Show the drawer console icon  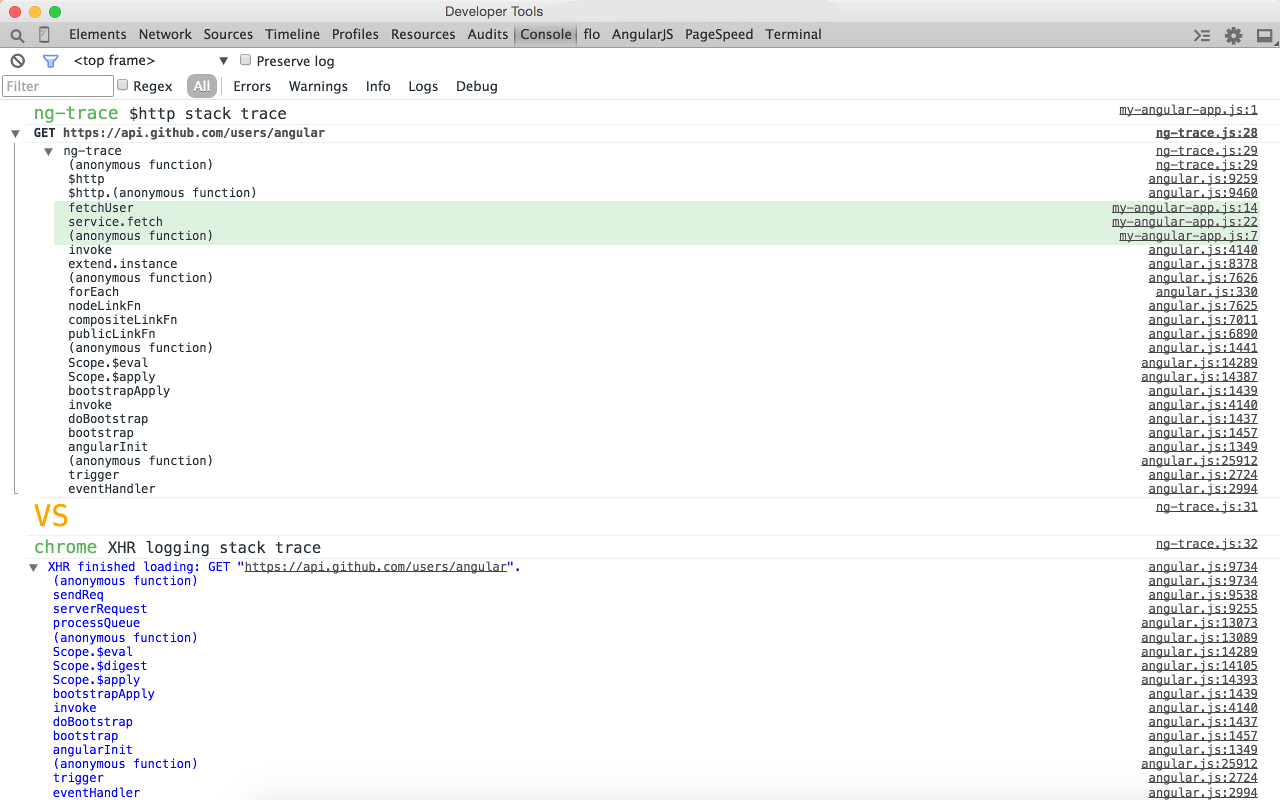point(1202,35)
